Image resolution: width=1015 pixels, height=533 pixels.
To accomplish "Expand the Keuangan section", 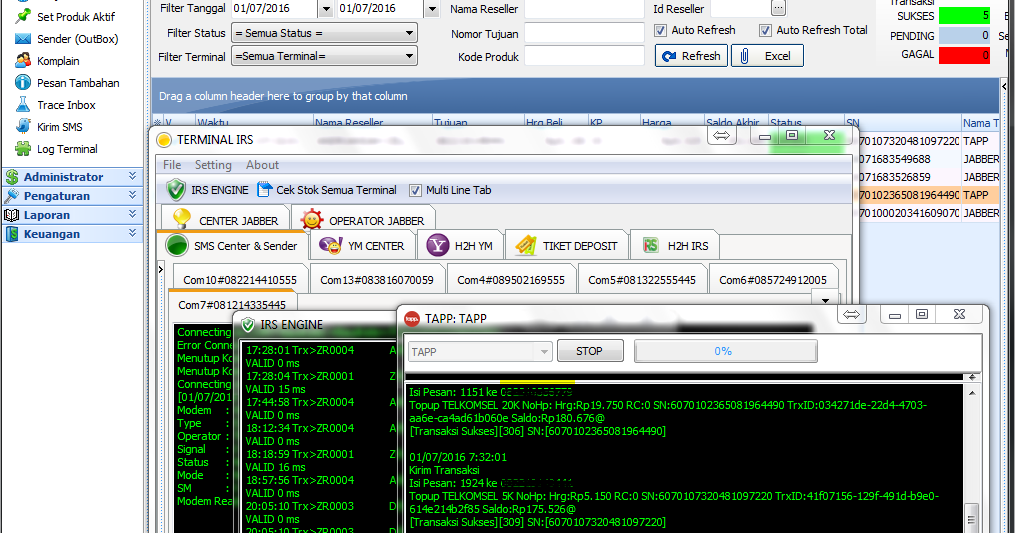I will pos(133,233).
